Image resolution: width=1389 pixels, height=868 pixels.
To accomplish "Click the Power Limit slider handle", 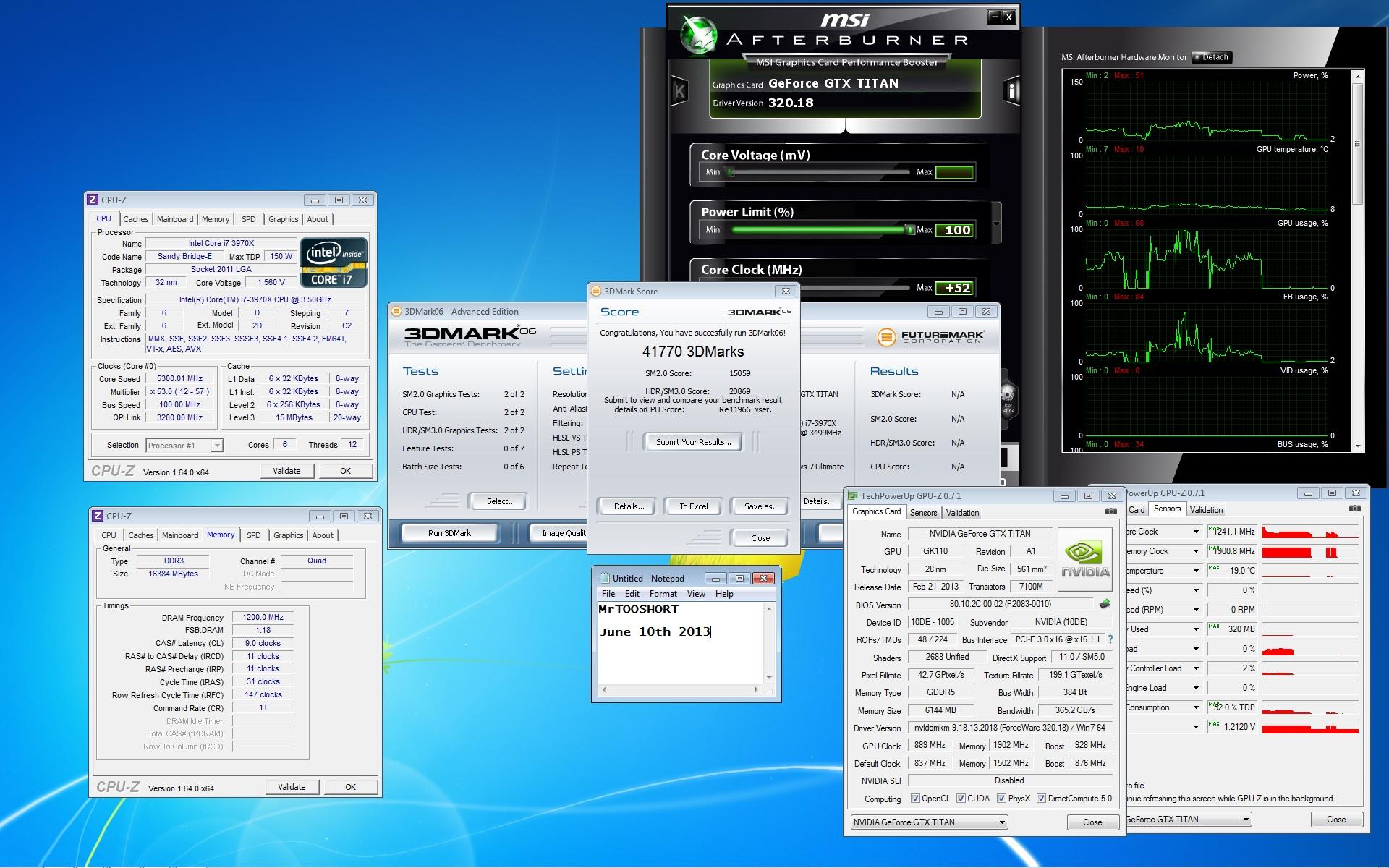I will click(x=909, y=230).
